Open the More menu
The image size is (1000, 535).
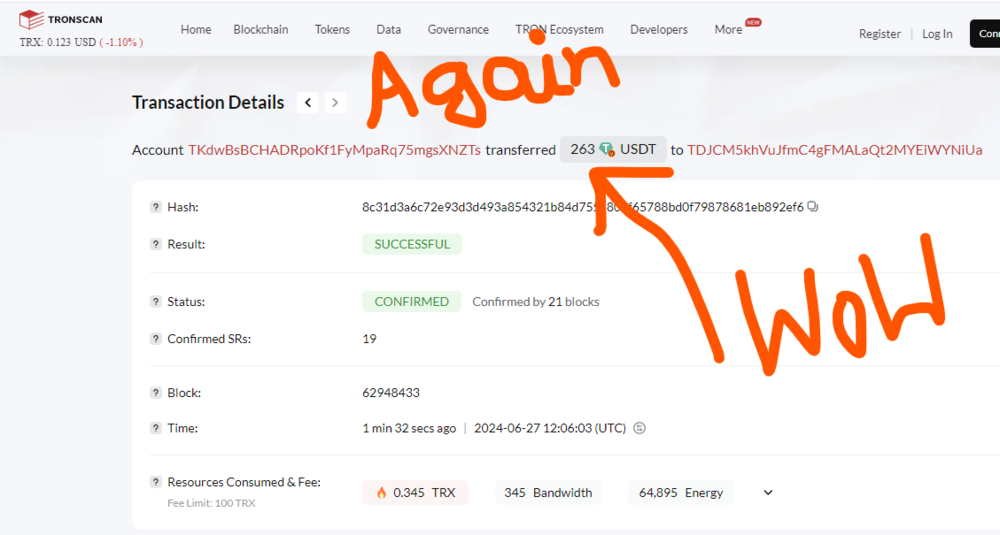(728, 29)
